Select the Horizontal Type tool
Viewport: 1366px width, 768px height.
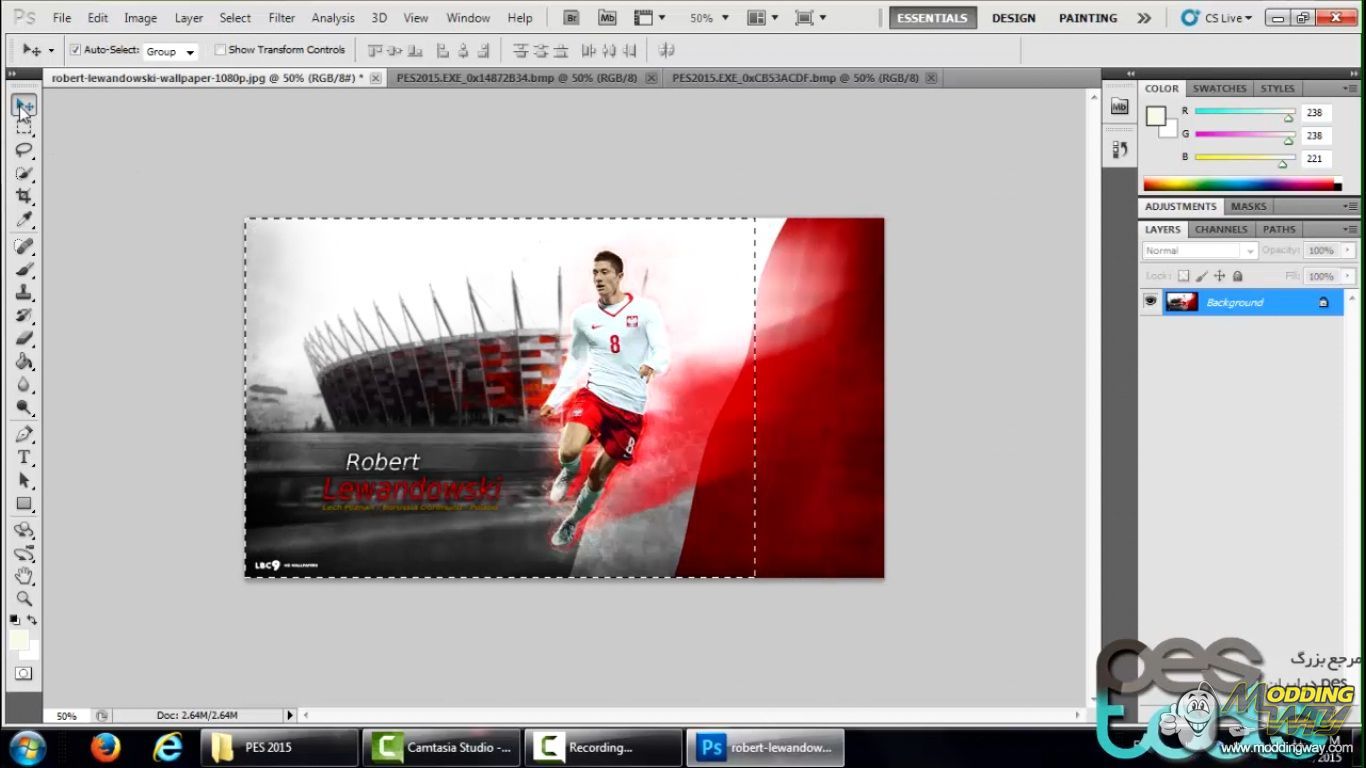click(24, 457)
